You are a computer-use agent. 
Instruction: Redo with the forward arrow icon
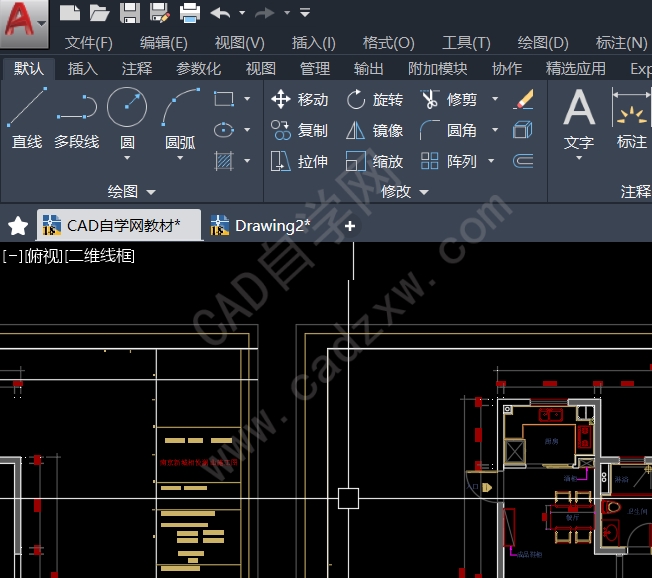tap(264, 13)
